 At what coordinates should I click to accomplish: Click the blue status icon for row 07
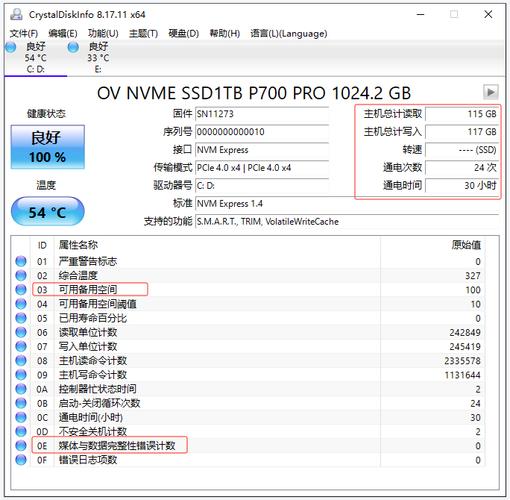(21, 346)
